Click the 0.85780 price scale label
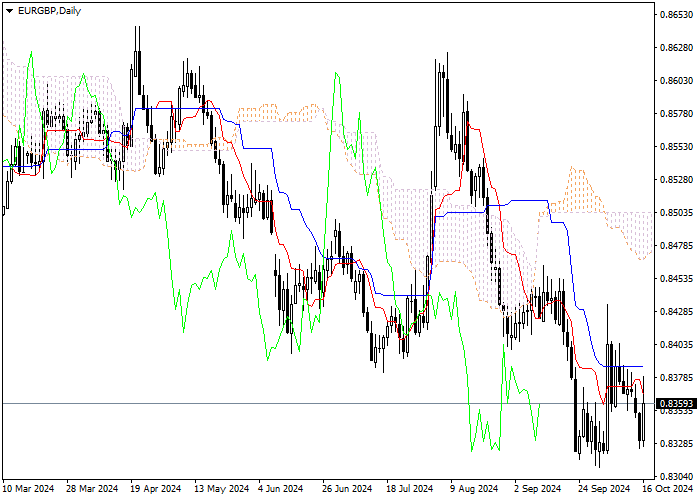This screenshot has height=500, width=700. pyautogui.click(x=677, y=114)
